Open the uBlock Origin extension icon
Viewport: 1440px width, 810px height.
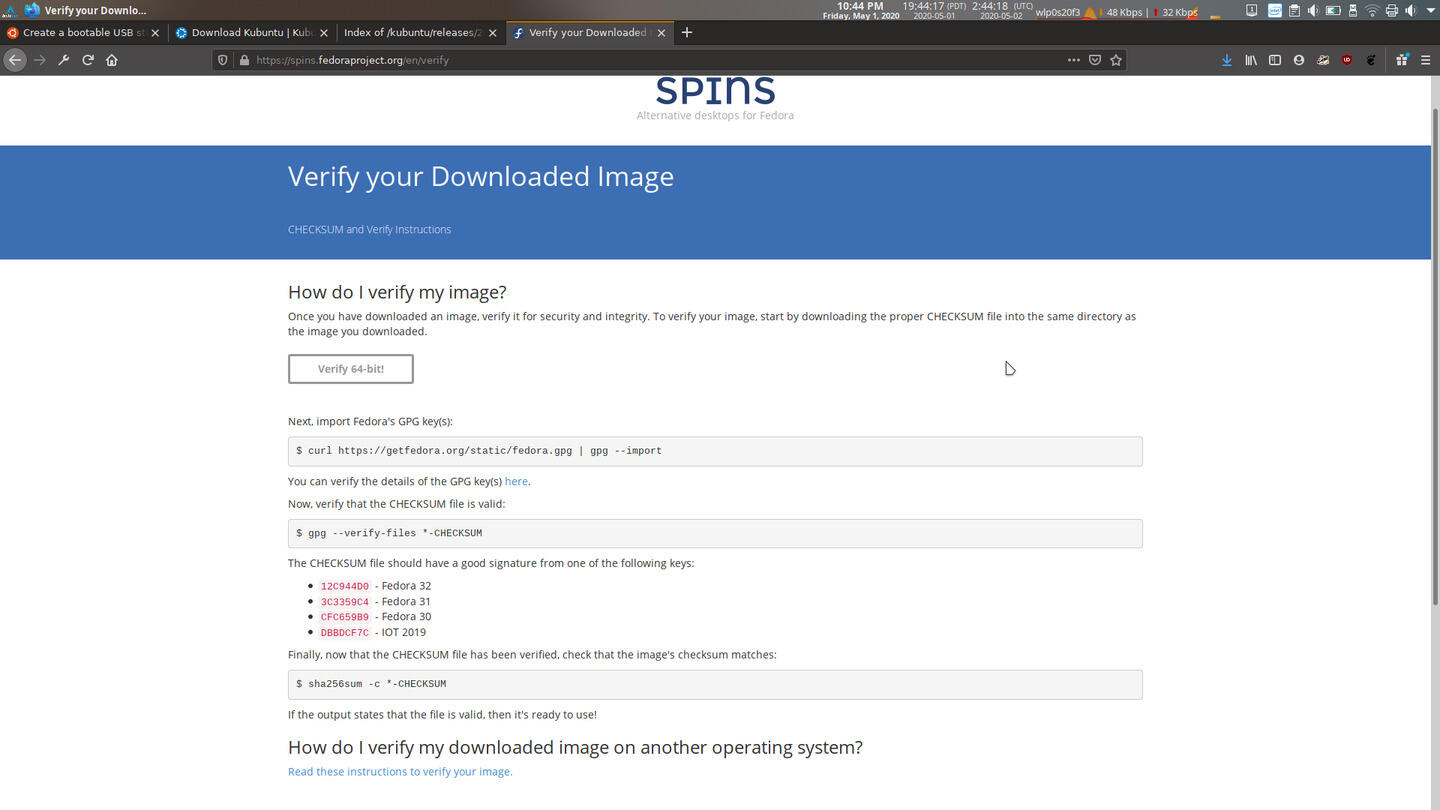[x=1347, y=60]
